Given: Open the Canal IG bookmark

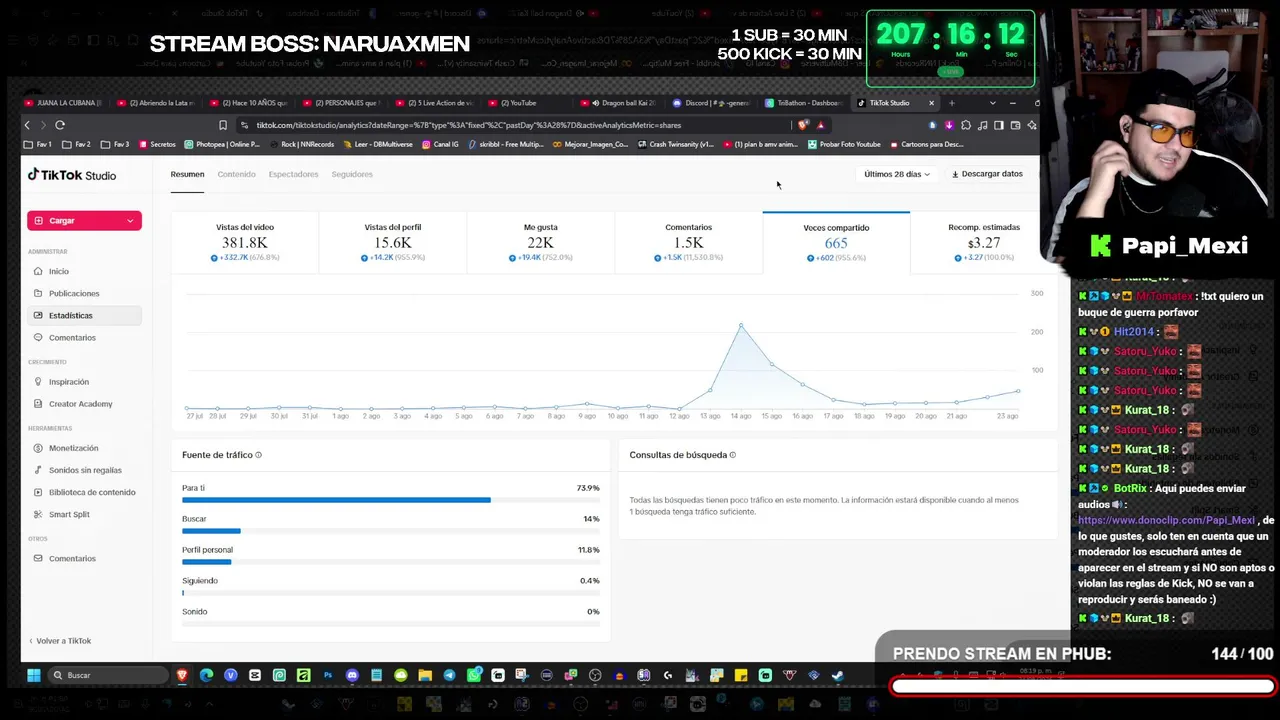Looking at the screenshot, I should [440, 145].
